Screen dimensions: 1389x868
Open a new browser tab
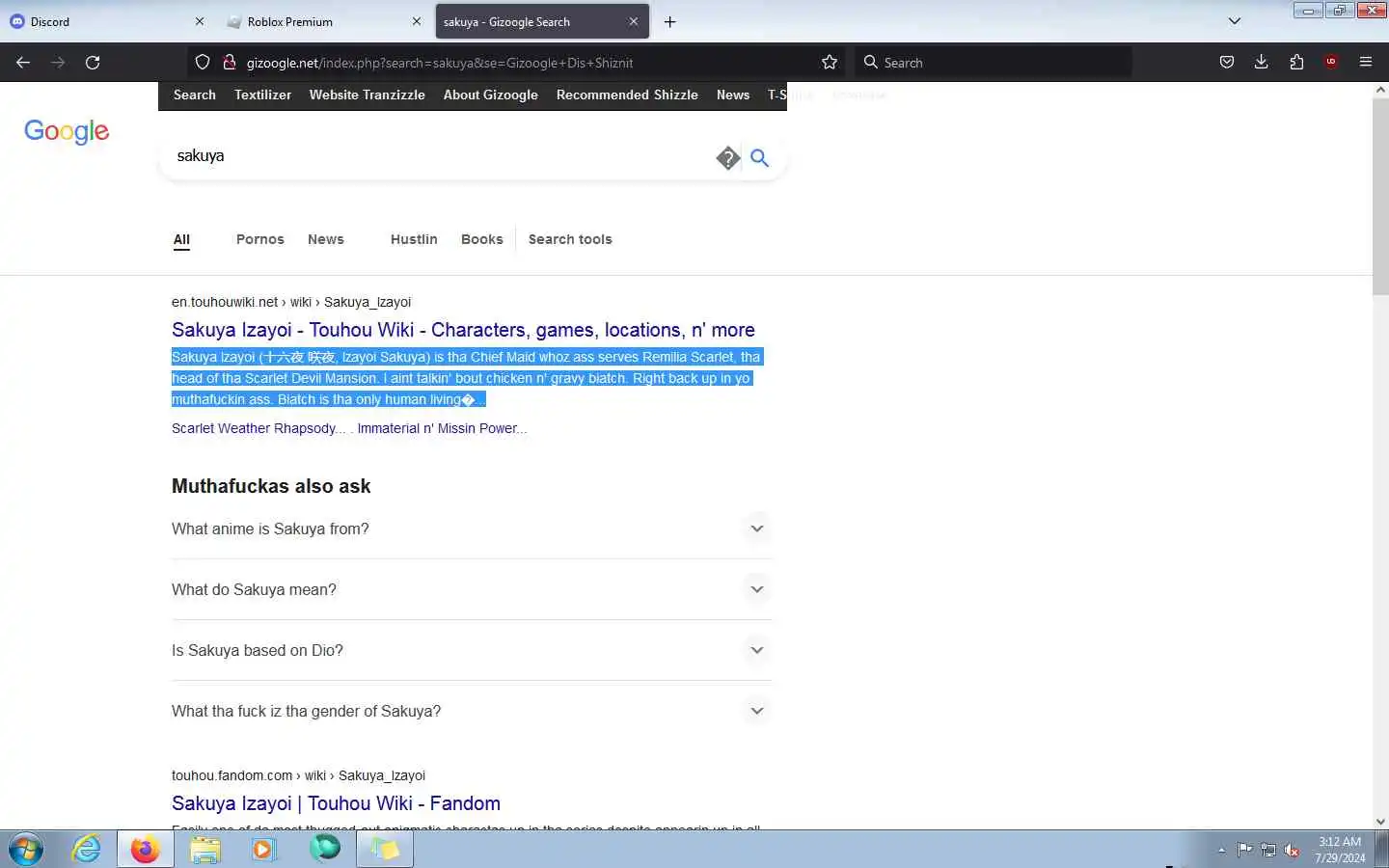coord(670,21)
